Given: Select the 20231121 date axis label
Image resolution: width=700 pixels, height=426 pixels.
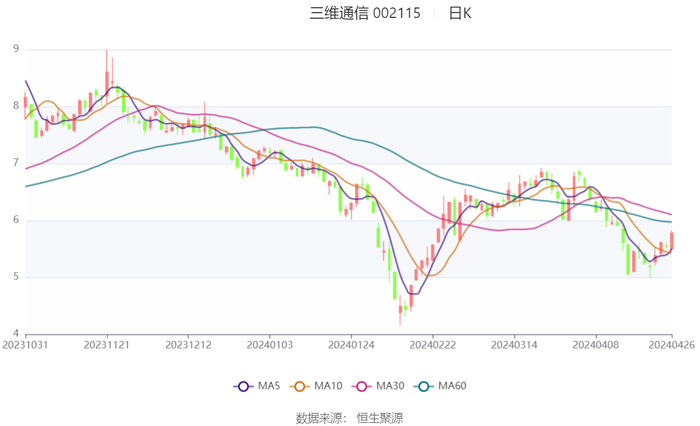Looking at the screenshot, I should pyautogui.click(x=106, y=344).
